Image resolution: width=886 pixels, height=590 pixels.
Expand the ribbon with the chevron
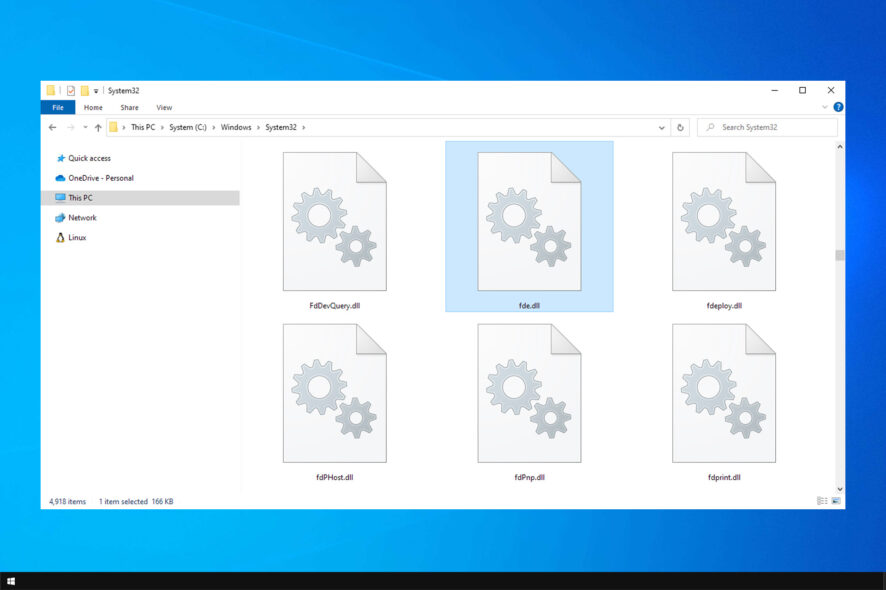(x=824, y=107)
